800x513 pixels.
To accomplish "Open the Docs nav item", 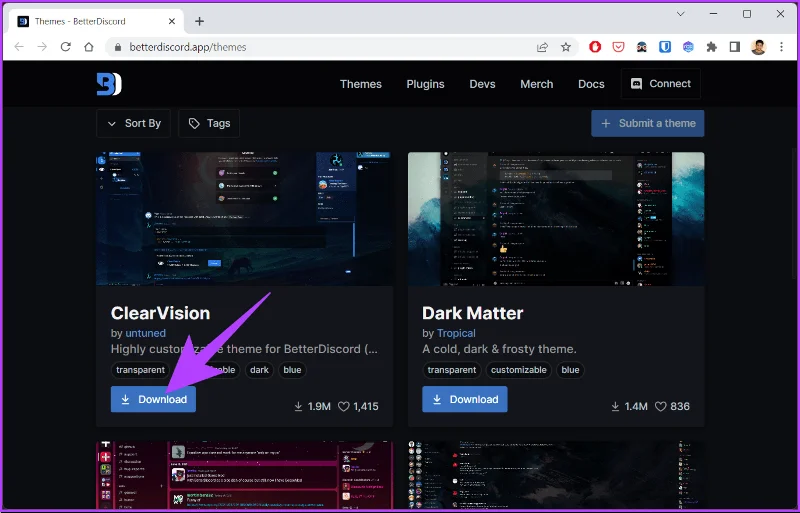I will (591, 84).
